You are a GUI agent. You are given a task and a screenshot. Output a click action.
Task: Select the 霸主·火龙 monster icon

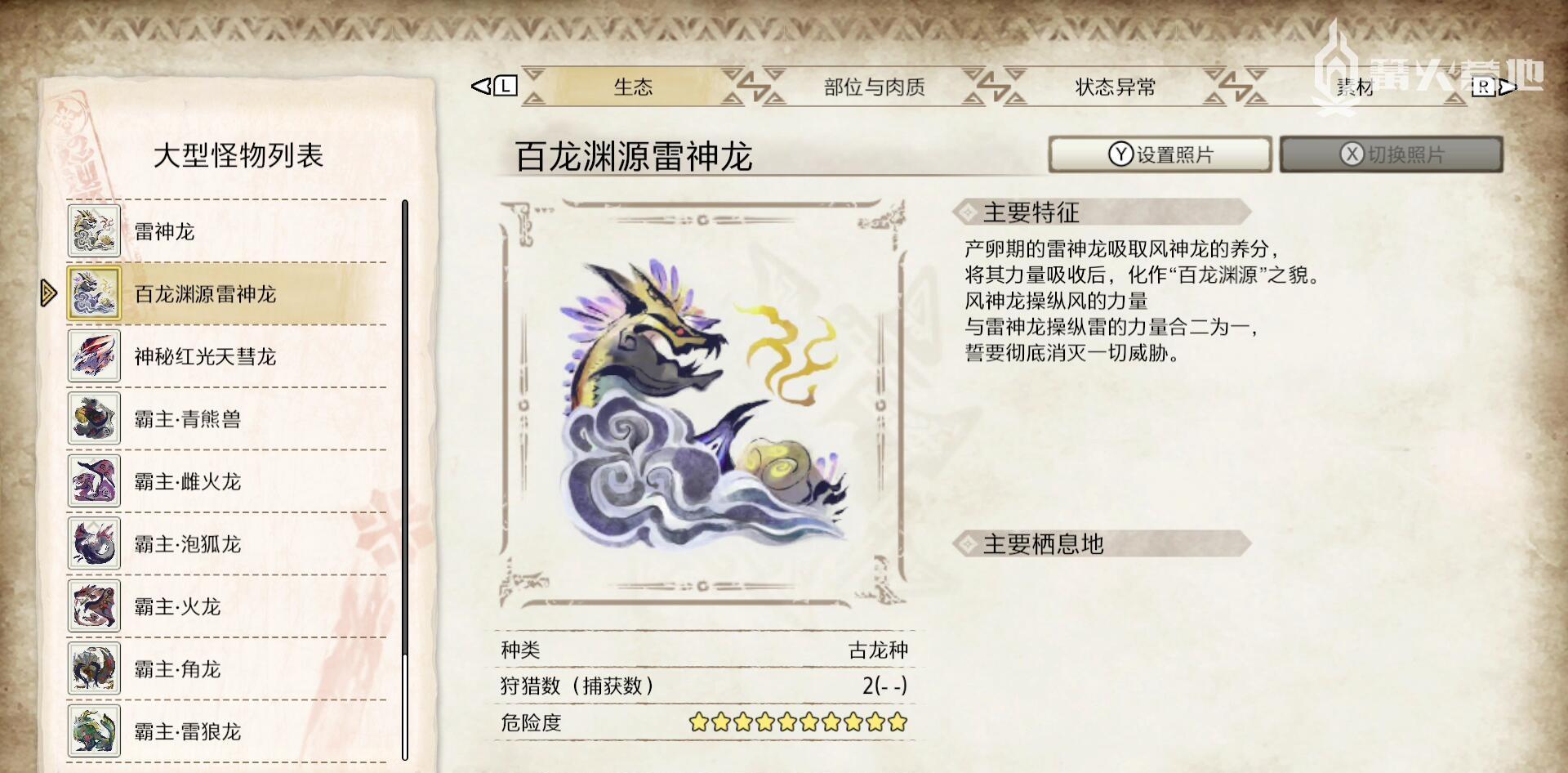(94, 606)
